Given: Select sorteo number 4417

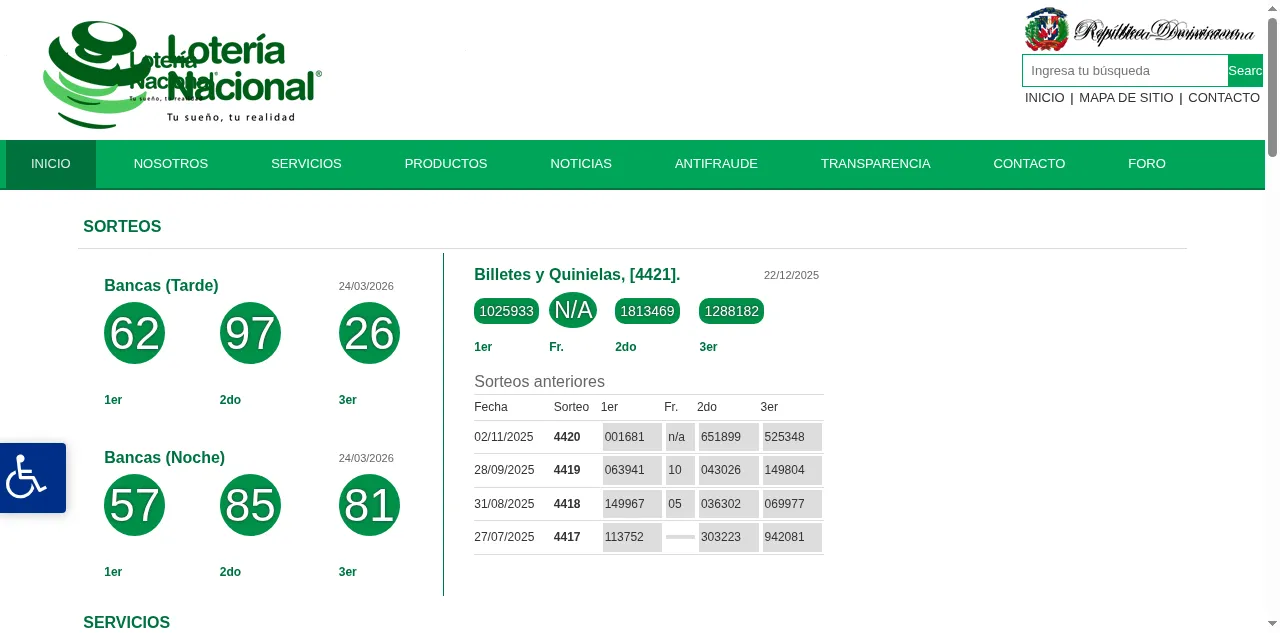Looking at the screenshot, I should click(567, 537).
